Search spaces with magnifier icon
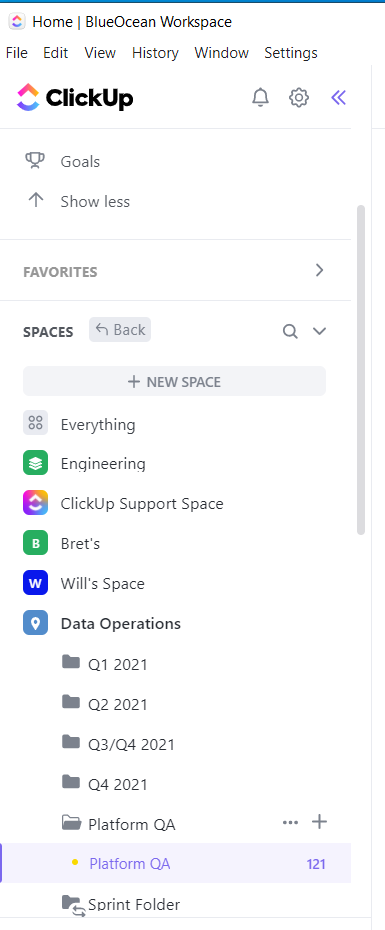Image resolution: width=385 pixels, height=930 pixels. coord(290,331)
